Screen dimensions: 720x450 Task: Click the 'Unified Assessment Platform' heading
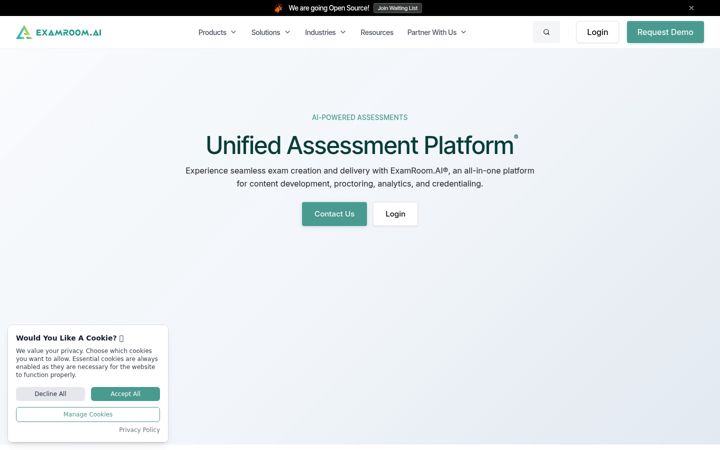(x=360, y=146)
